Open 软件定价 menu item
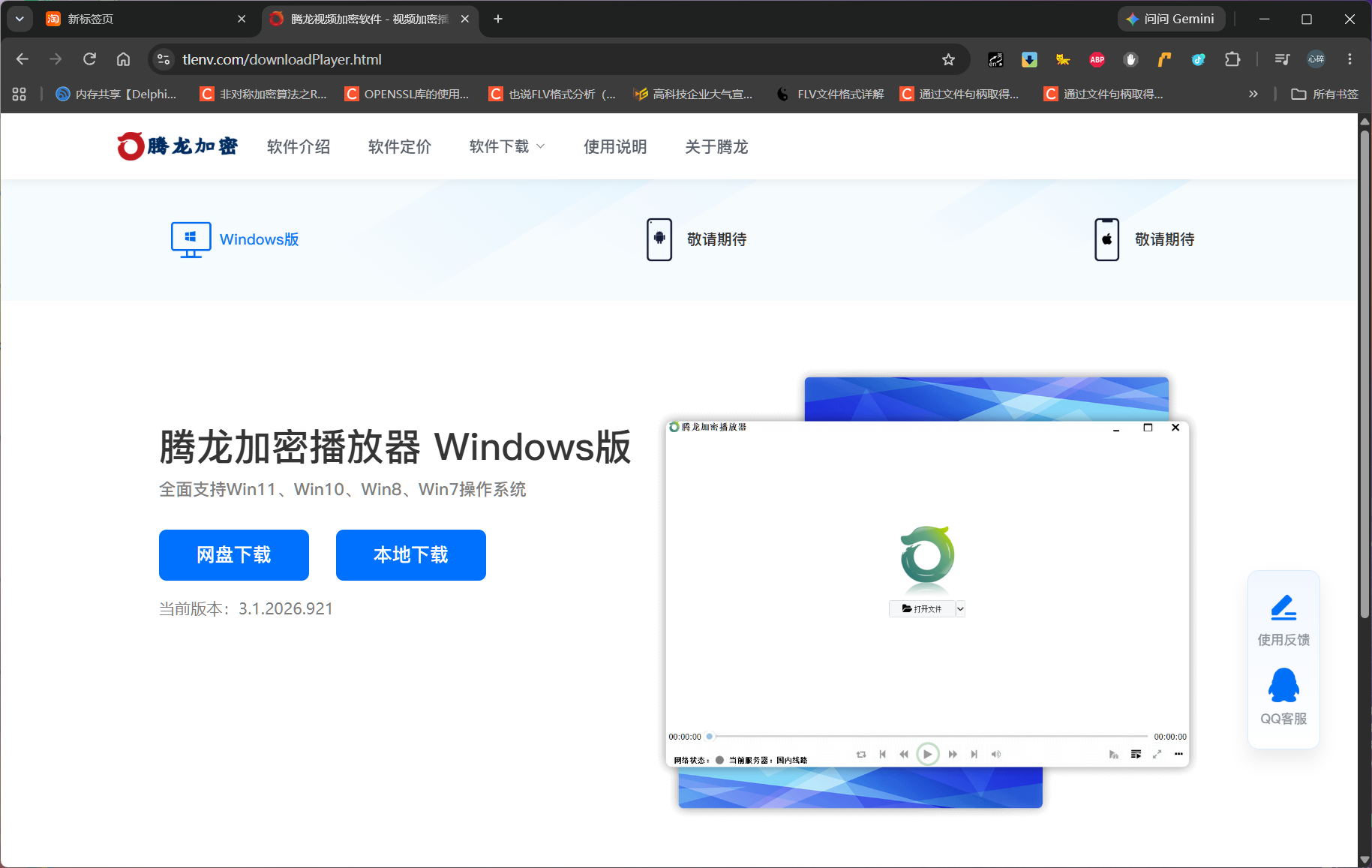 [x=400, y=146]
